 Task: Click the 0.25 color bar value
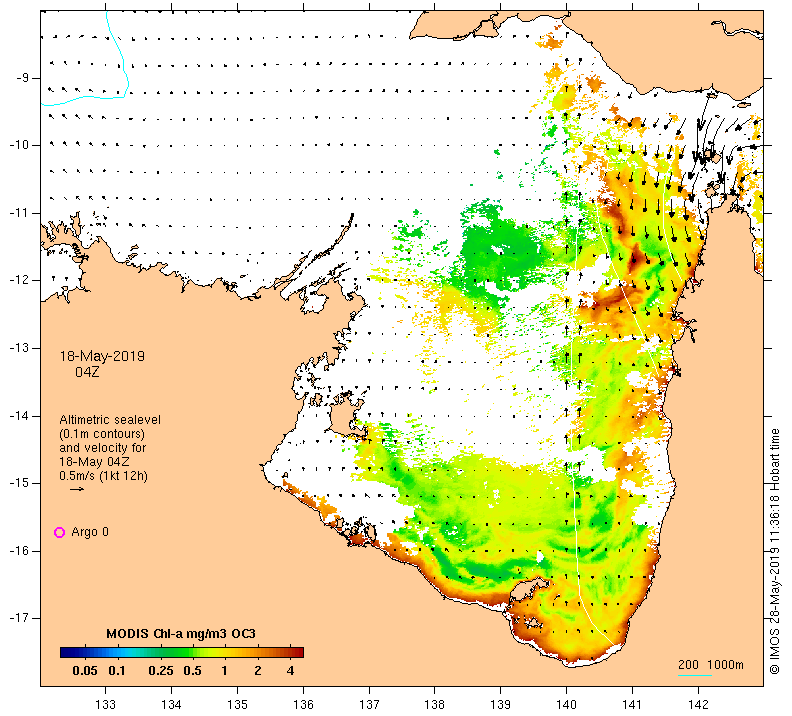click(x=161, y=671)
